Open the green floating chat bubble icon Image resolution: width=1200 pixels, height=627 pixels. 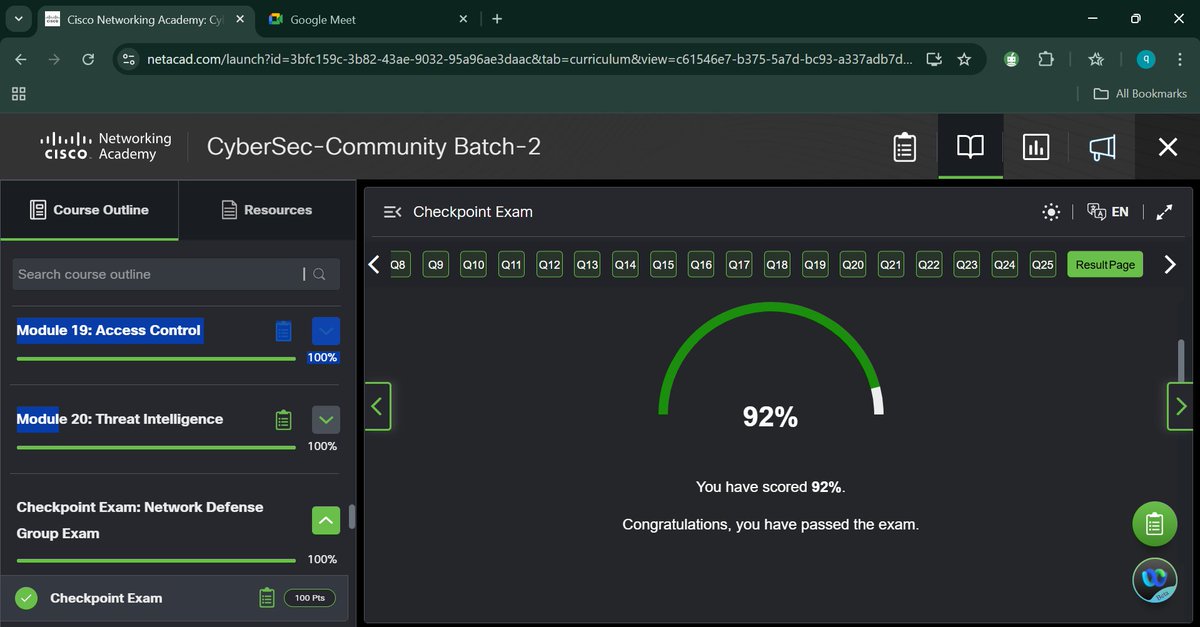1154,523
